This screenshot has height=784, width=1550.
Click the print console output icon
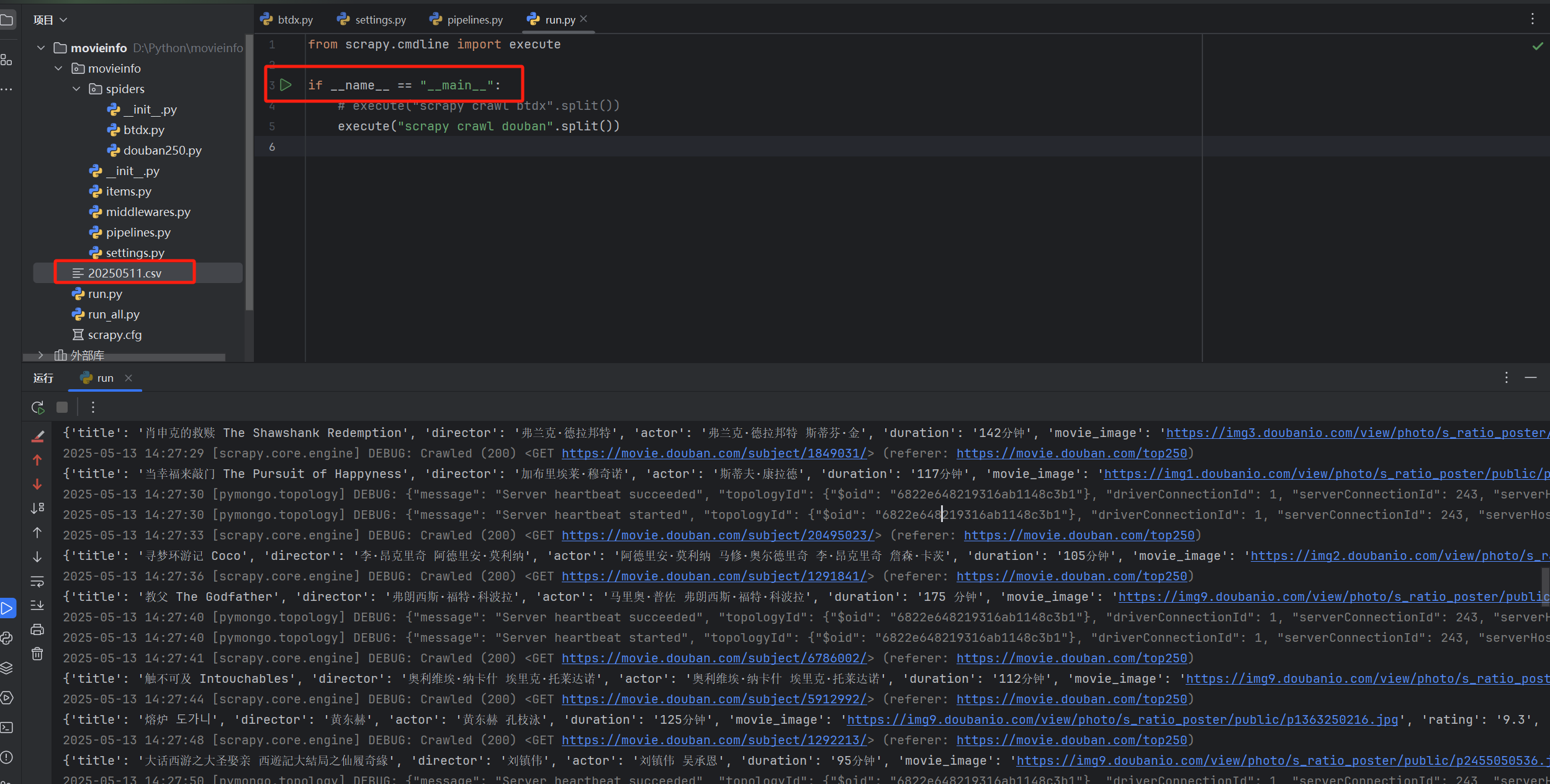(37, 629)
